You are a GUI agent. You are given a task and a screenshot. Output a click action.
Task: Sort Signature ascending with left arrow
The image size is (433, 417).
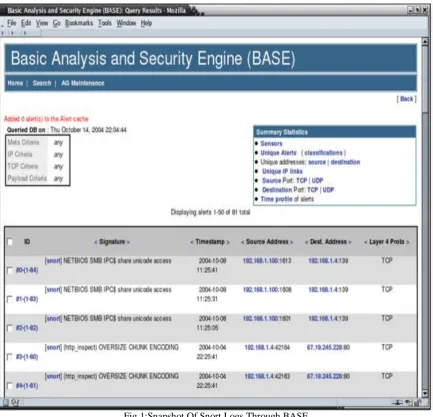click(x=96, y=242)
